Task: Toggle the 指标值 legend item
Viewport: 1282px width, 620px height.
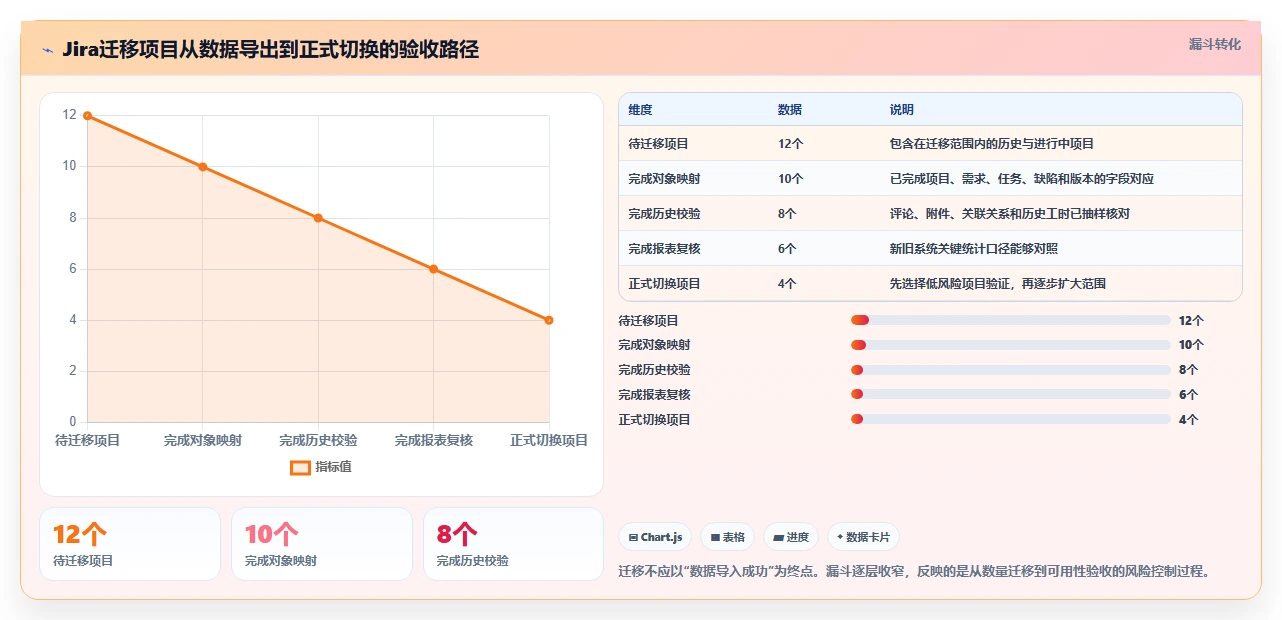Action: tap(321, 467)
